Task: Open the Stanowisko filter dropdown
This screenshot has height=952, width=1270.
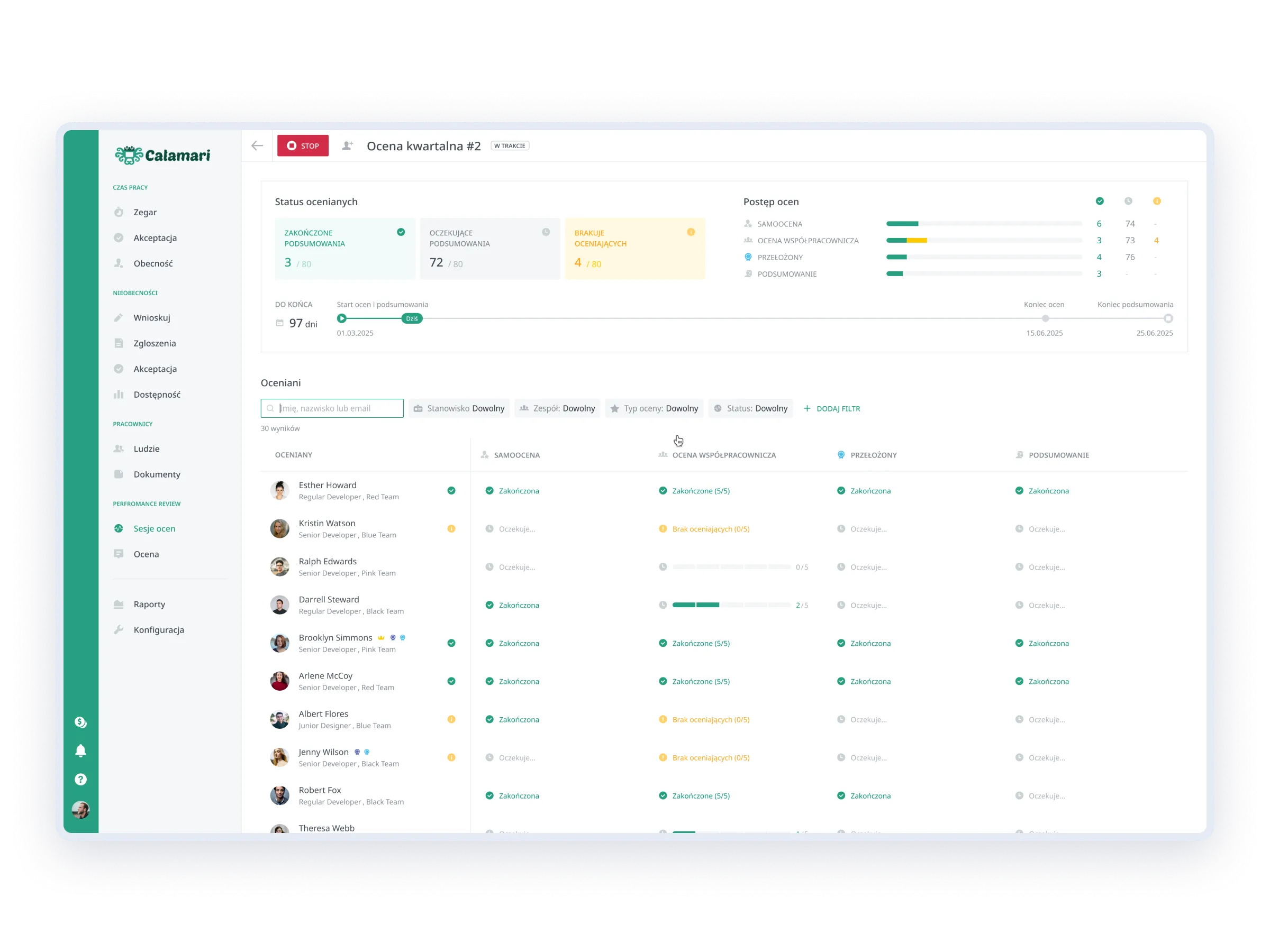Action: pos(459,409)
